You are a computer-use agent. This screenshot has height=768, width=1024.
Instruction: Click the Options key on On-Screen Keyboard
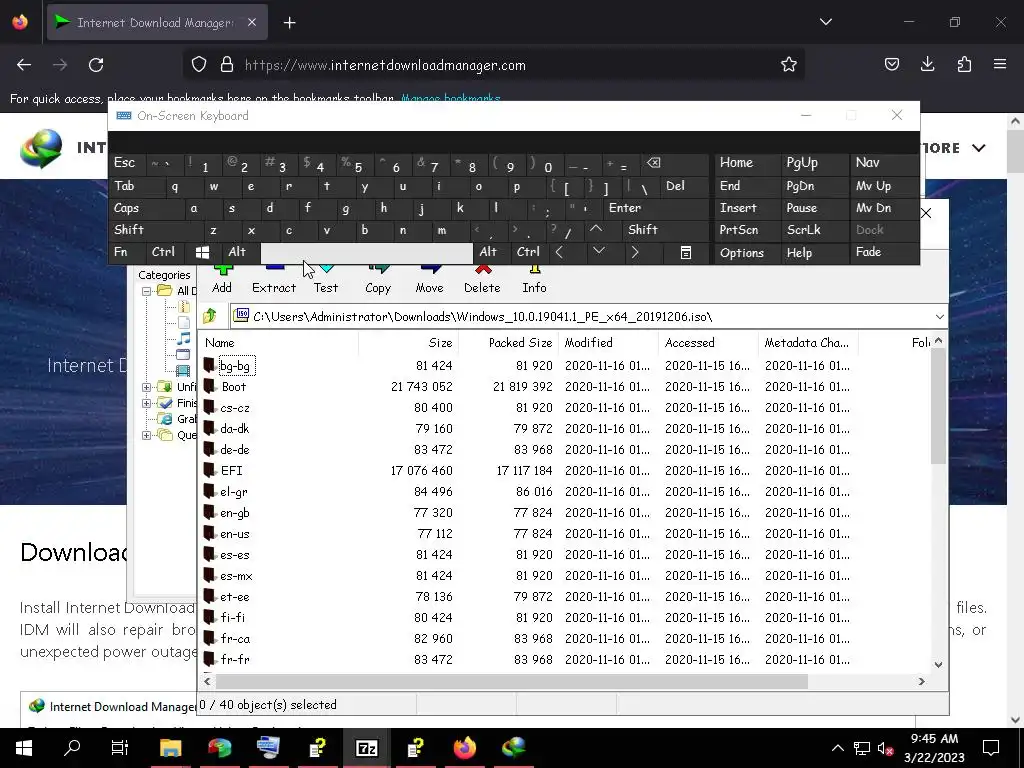pyautogui.click(x=747, y=252)
